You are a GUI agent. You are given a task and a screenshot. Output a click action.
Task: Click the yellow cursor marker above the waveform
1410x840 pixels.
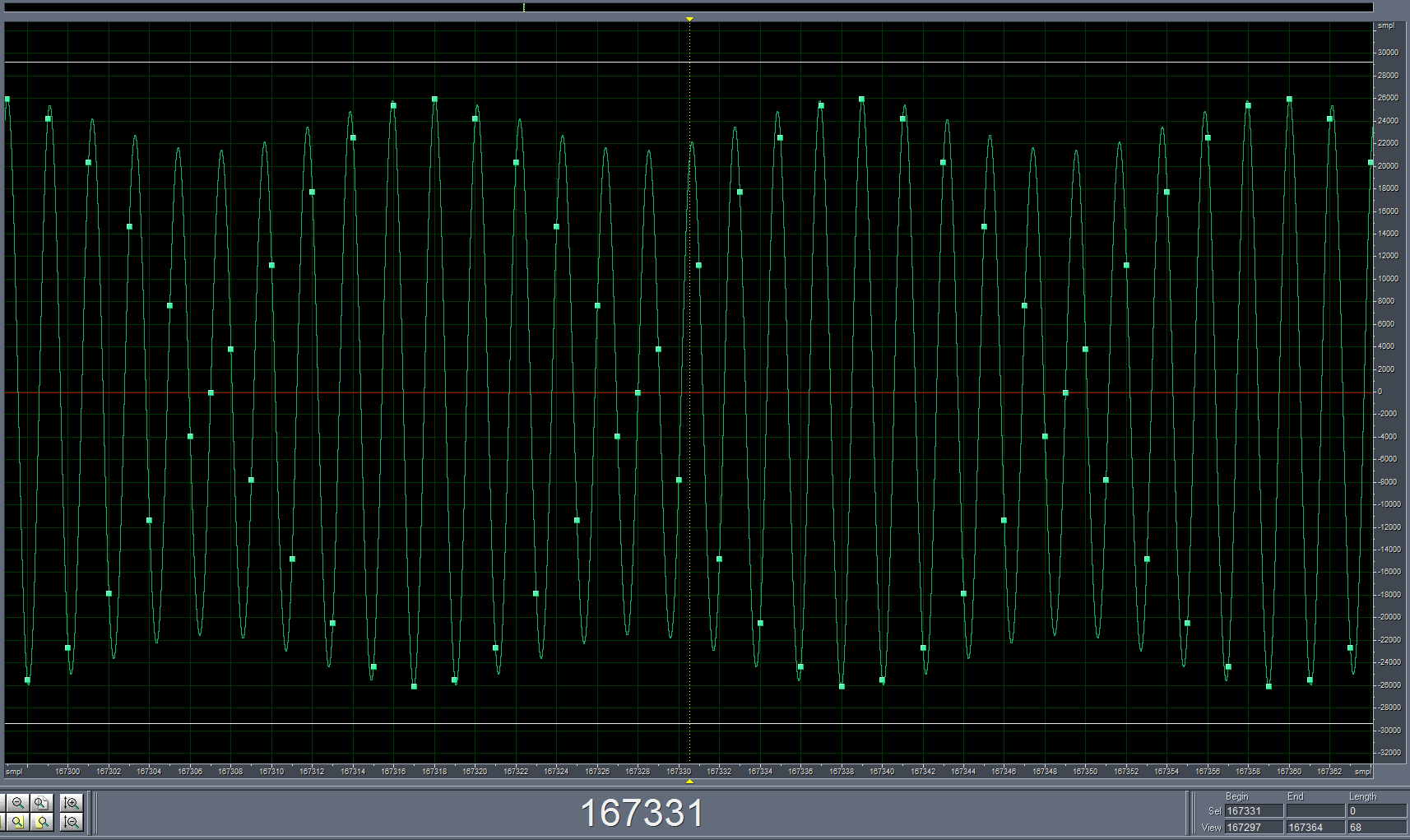pyautogui.click(x=689, y=19)
